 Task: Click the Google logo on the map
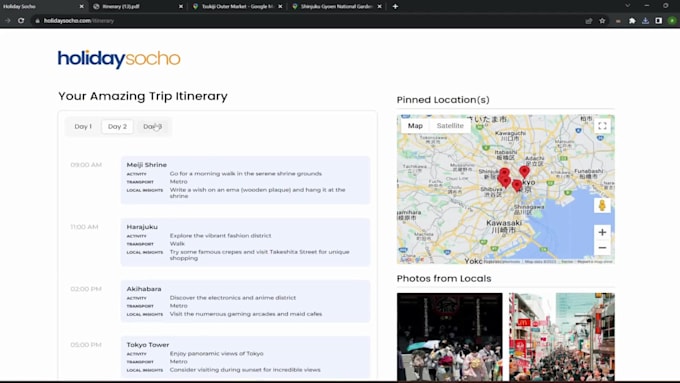pos(412,259)
